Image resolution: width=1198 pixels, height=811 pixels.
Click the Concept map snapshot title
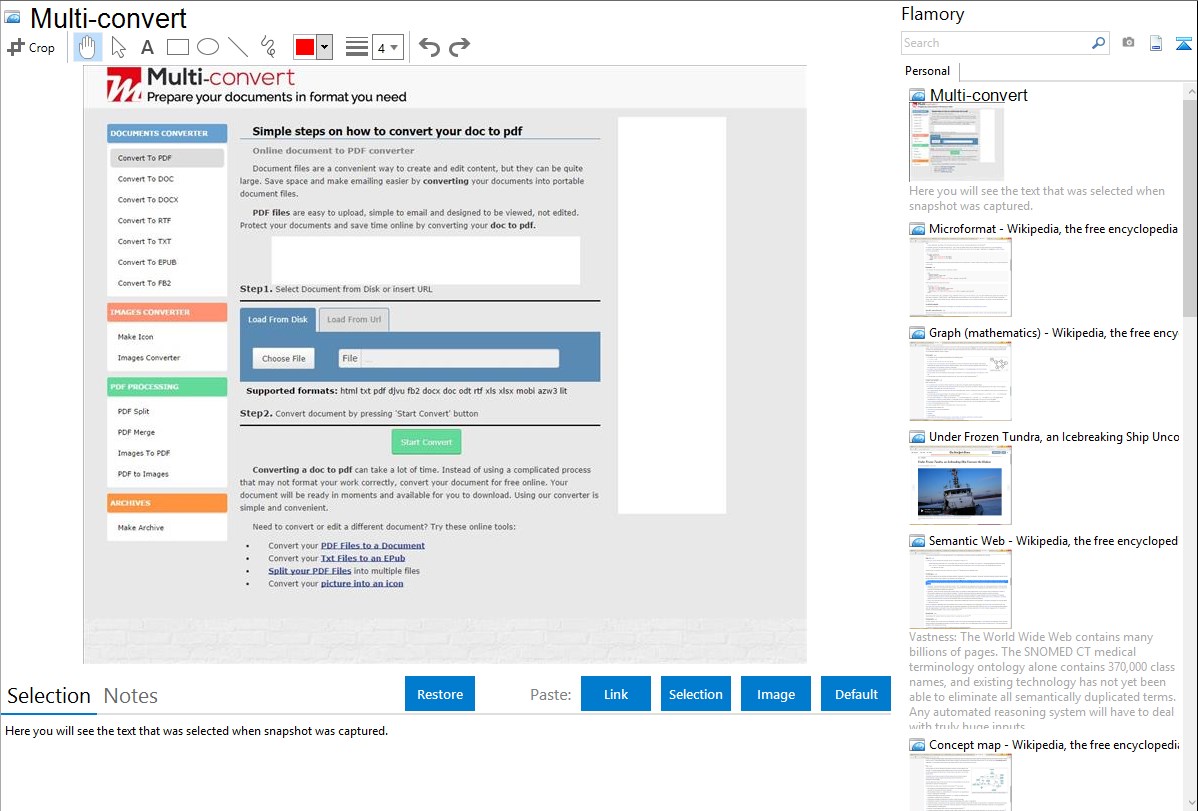tap(1054, 745)
